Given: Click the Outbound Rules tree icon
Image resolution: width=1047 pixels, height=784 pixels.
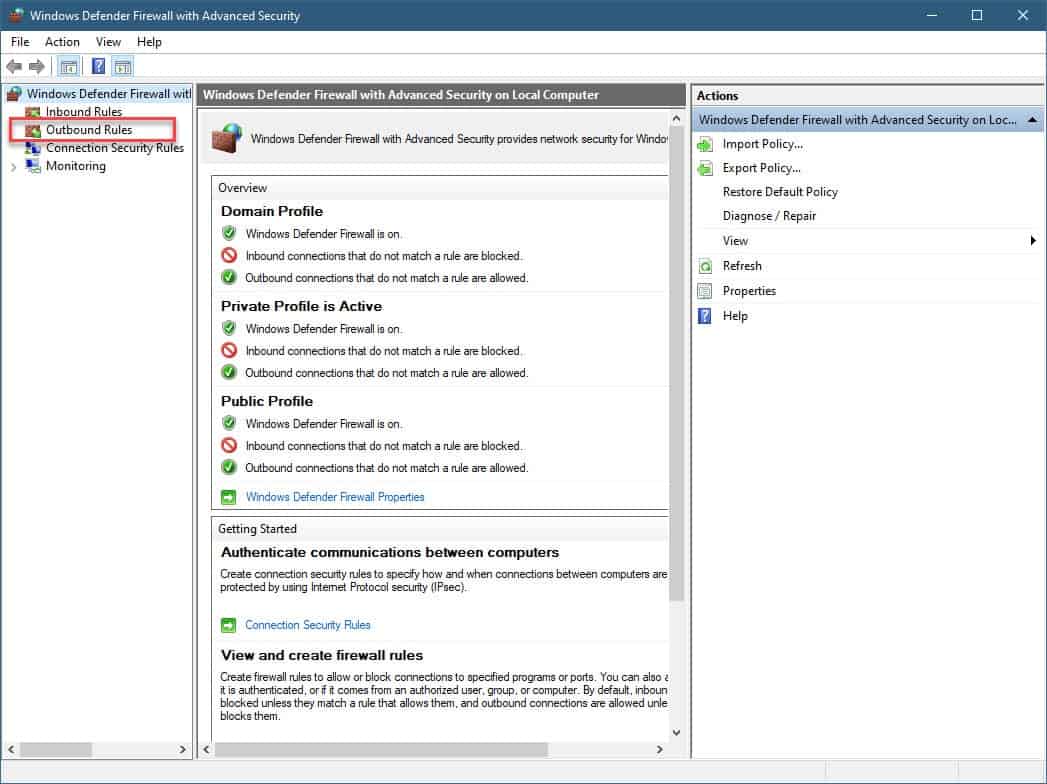Looking at the screenshot, I should [33, 130].
